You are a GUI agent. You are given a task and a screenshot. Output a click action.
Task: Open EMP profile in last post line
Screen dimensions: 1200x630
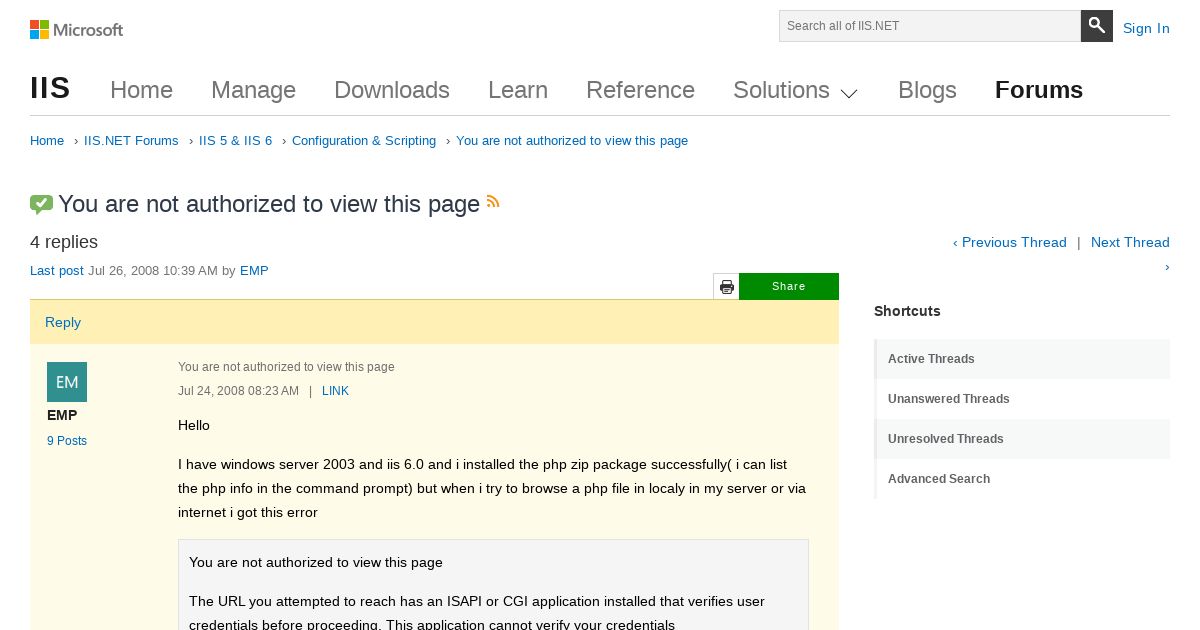click(x=254, y=271)
